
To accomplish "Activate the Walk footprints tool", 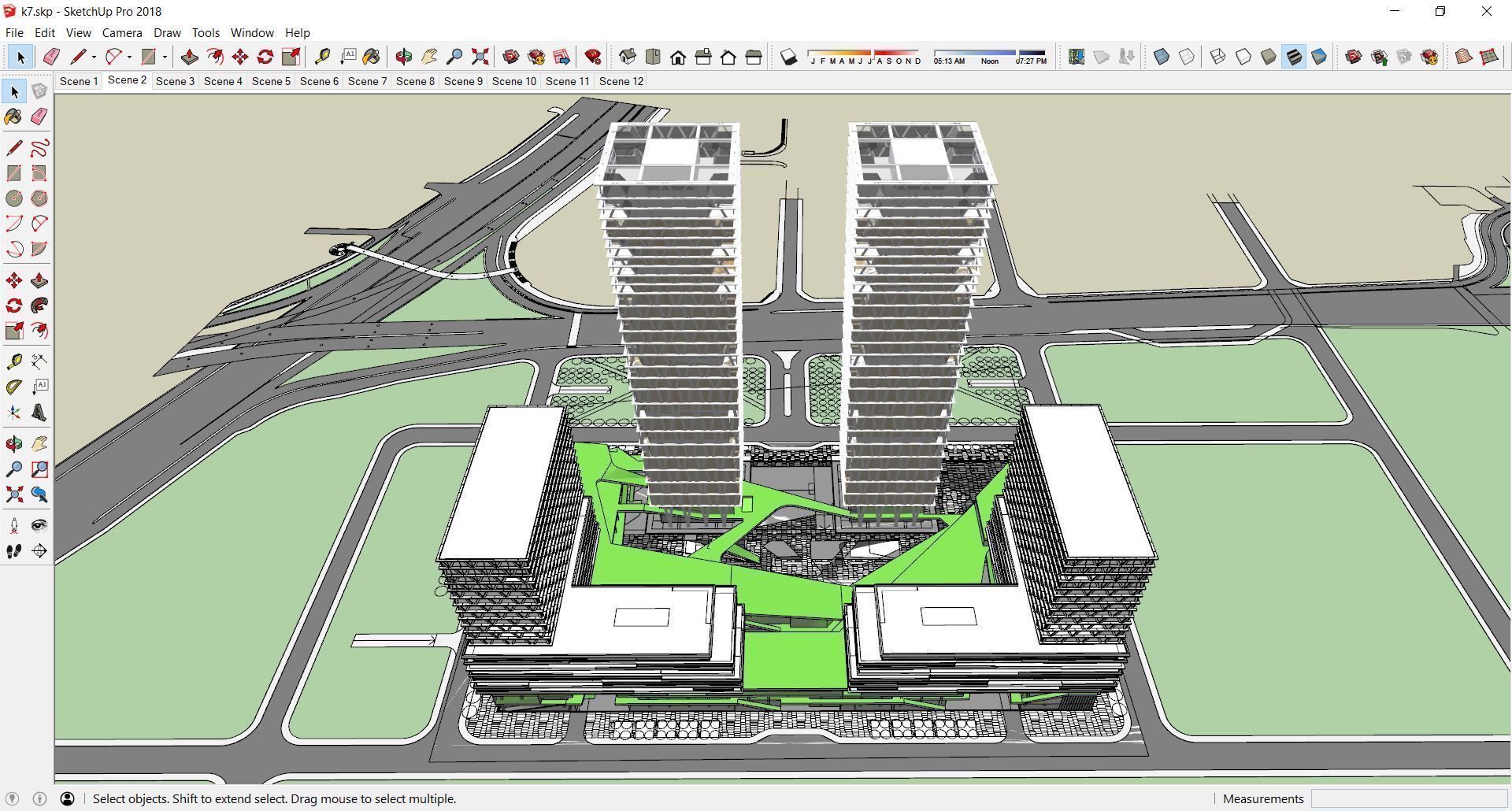I will tap(14, 551).
